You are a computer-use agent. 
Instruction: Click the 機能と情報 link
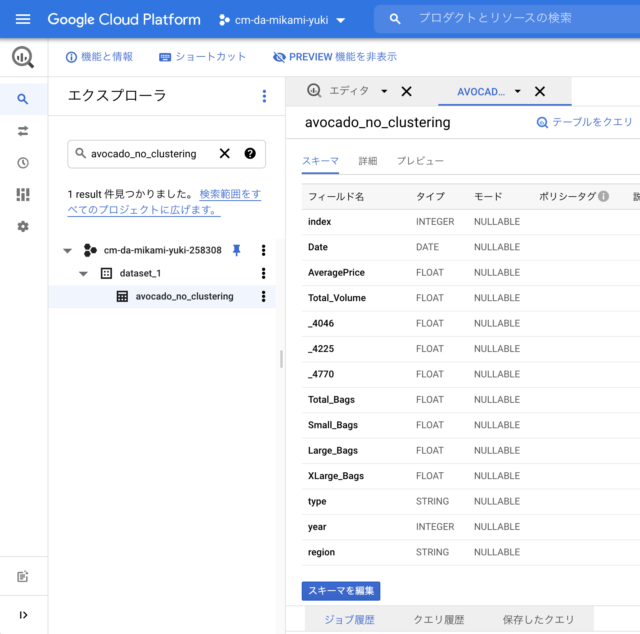click(x=99, y=57)
